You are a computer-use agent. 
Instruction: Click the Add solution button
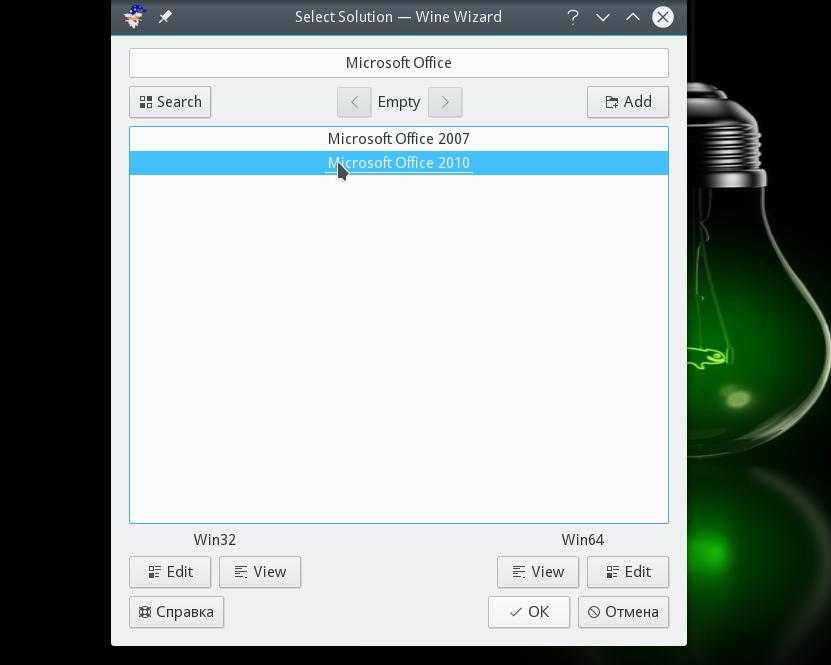(x=628, y=102)
